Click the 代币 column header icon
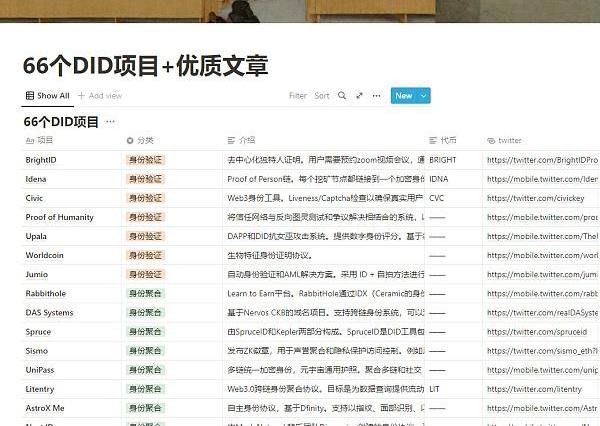 [x=433, y=141]
